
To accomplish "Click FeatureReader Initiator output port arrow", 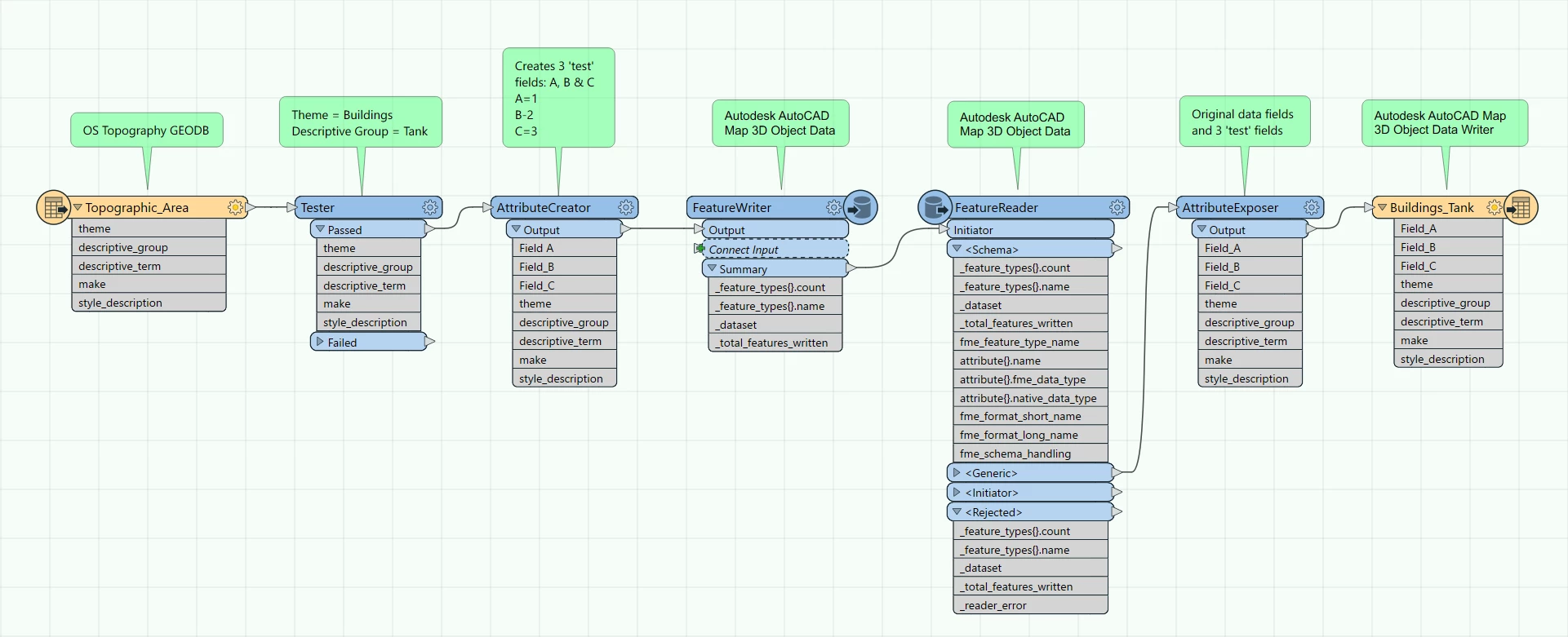I will point(1117,492).
